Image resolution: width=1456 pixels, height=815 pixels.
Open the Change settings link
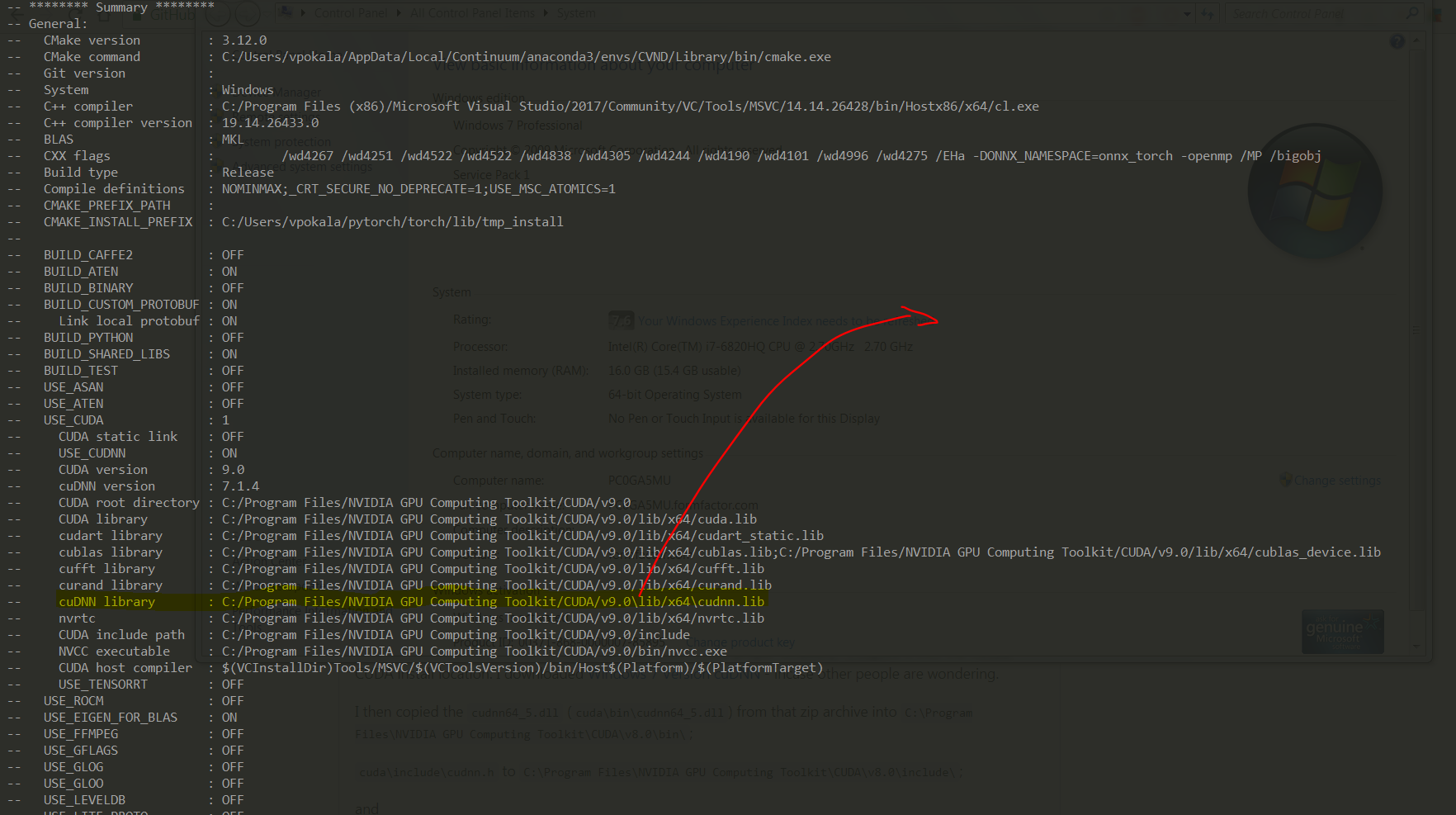[1338, 481]
